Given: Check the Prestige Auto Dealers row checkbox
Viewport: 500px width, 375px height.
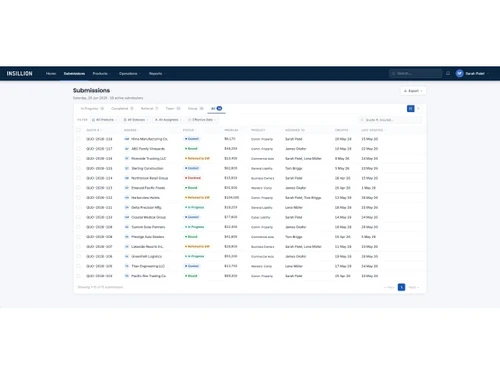Looking at the screenshot, I should click(x=79, y=237).
